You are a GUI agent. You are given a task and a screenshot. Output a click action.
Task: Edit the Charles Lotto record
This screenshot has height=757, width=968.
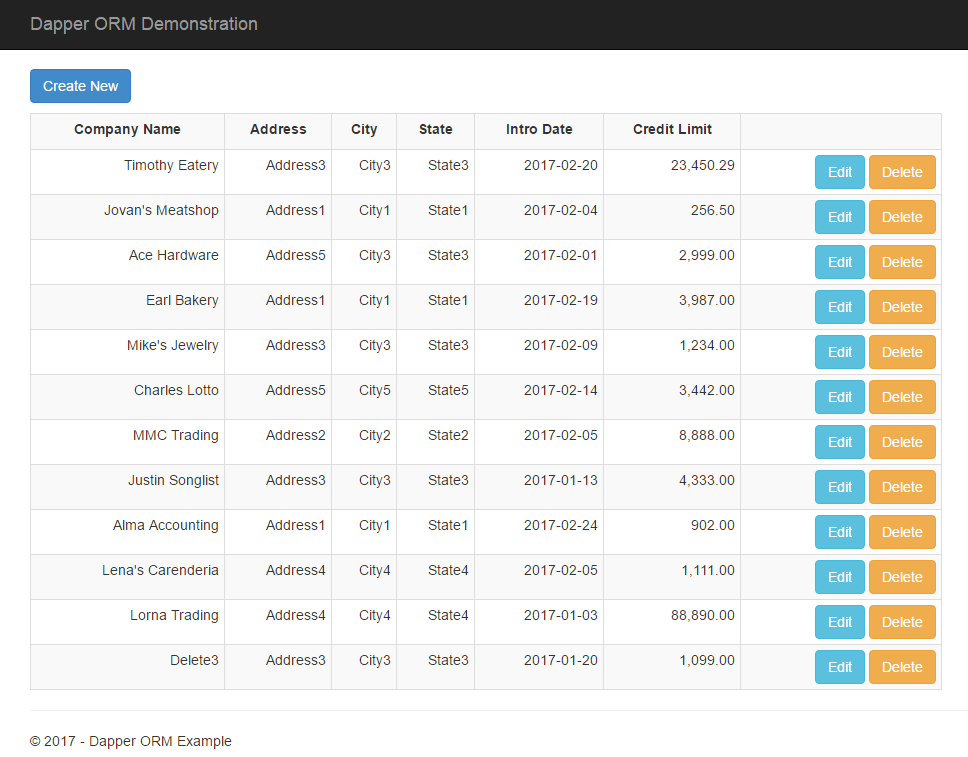click(839, 397)
